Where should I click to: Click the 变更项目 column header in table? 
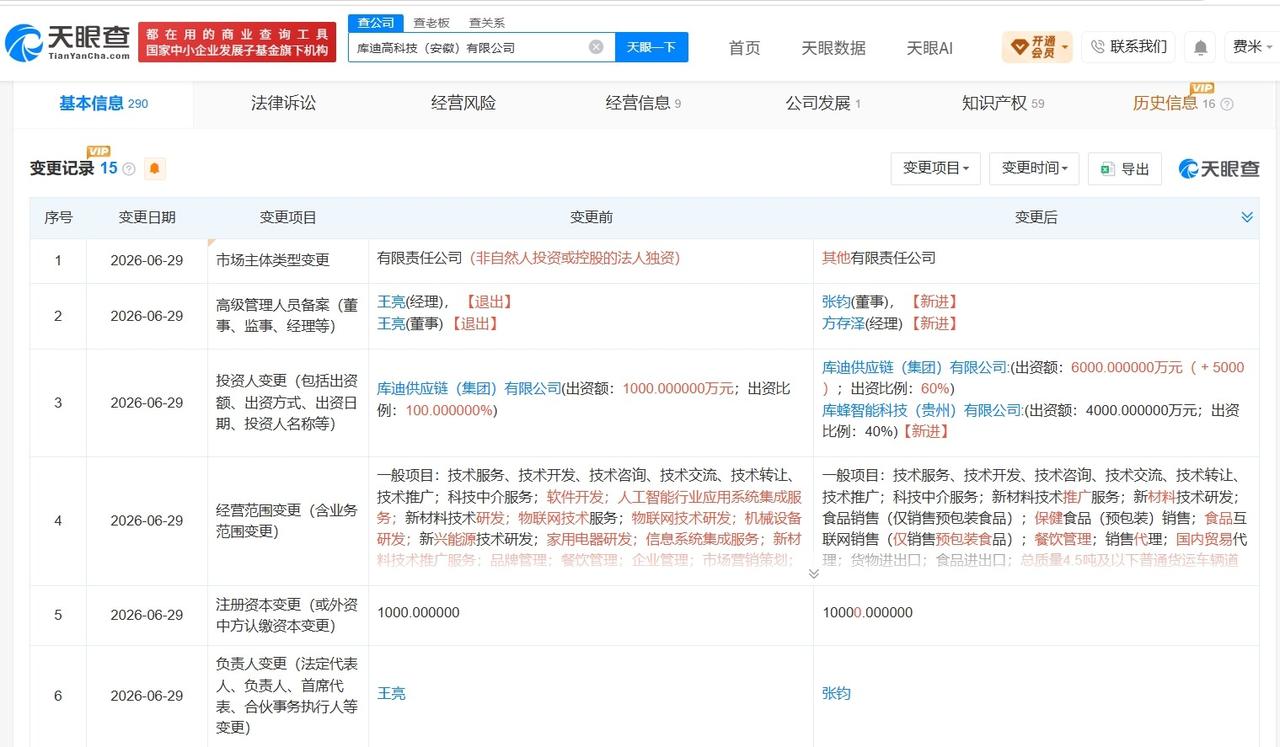[288, 217]
